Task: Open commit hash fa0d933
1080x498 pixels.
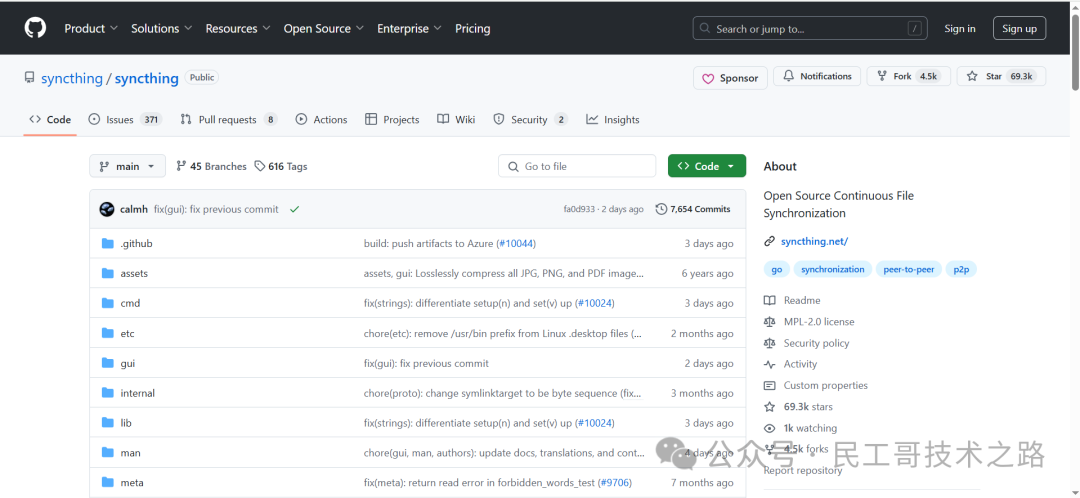Action: click(x=581, y=209)
